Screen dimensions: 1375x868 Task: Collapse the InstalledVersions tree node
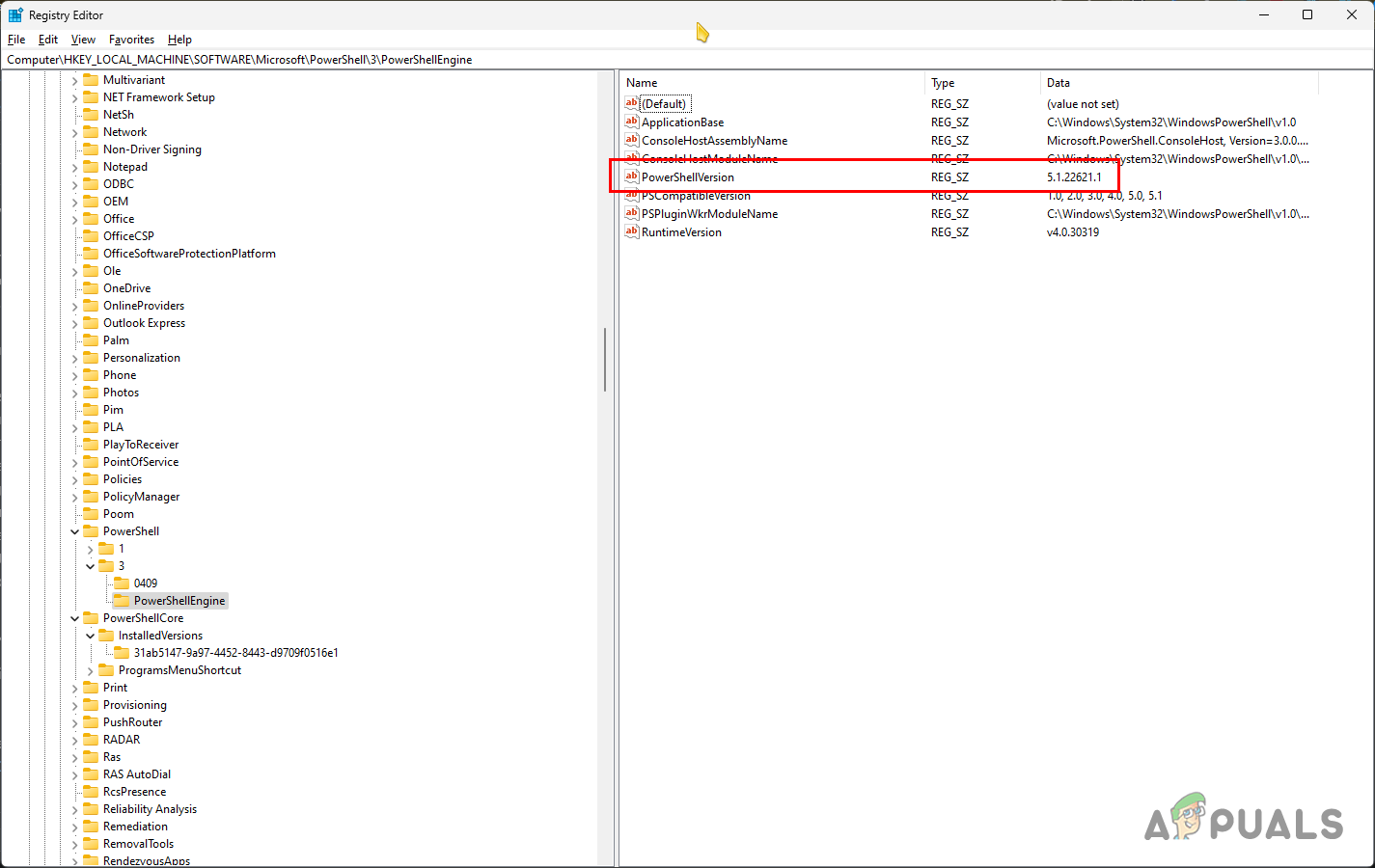(90, 635)
